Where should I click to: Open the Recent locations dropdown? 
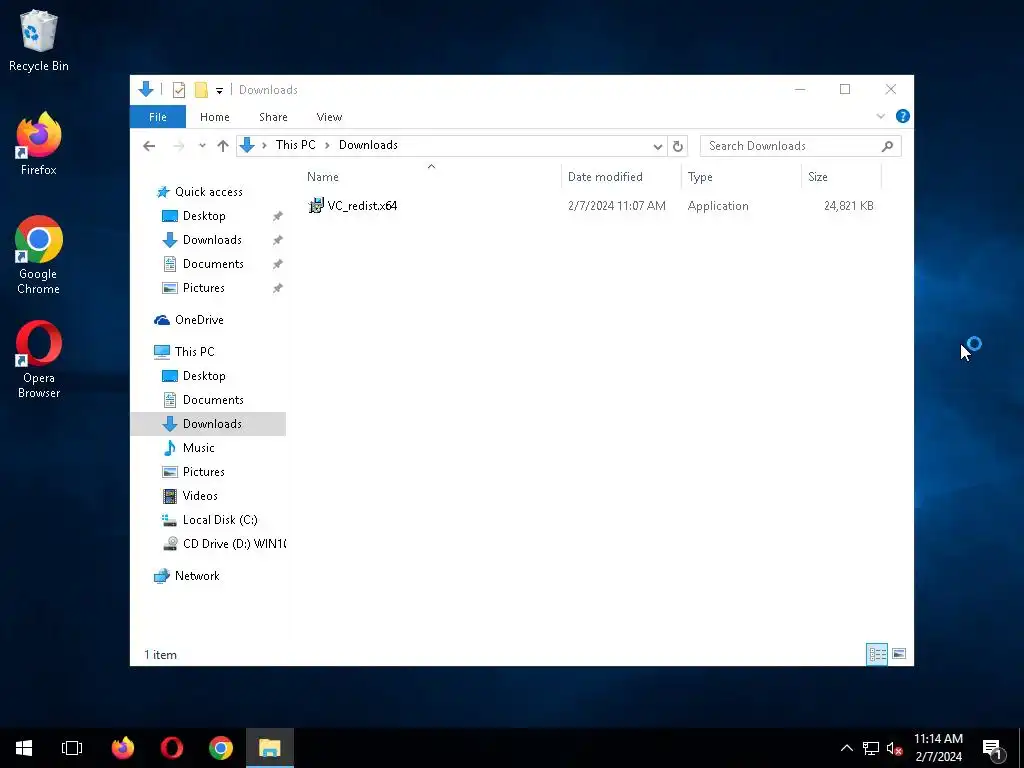(202, 146)
